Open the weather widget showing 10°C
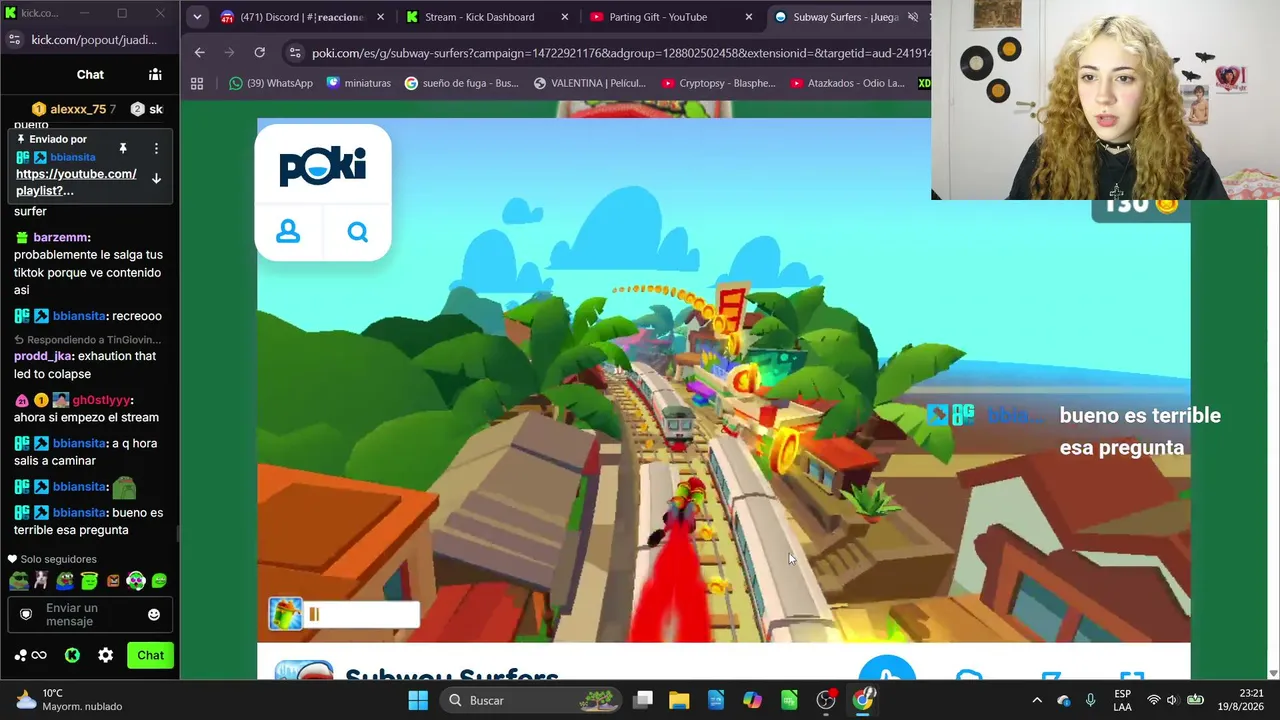The image size is (1280, 720). [68, 700]
